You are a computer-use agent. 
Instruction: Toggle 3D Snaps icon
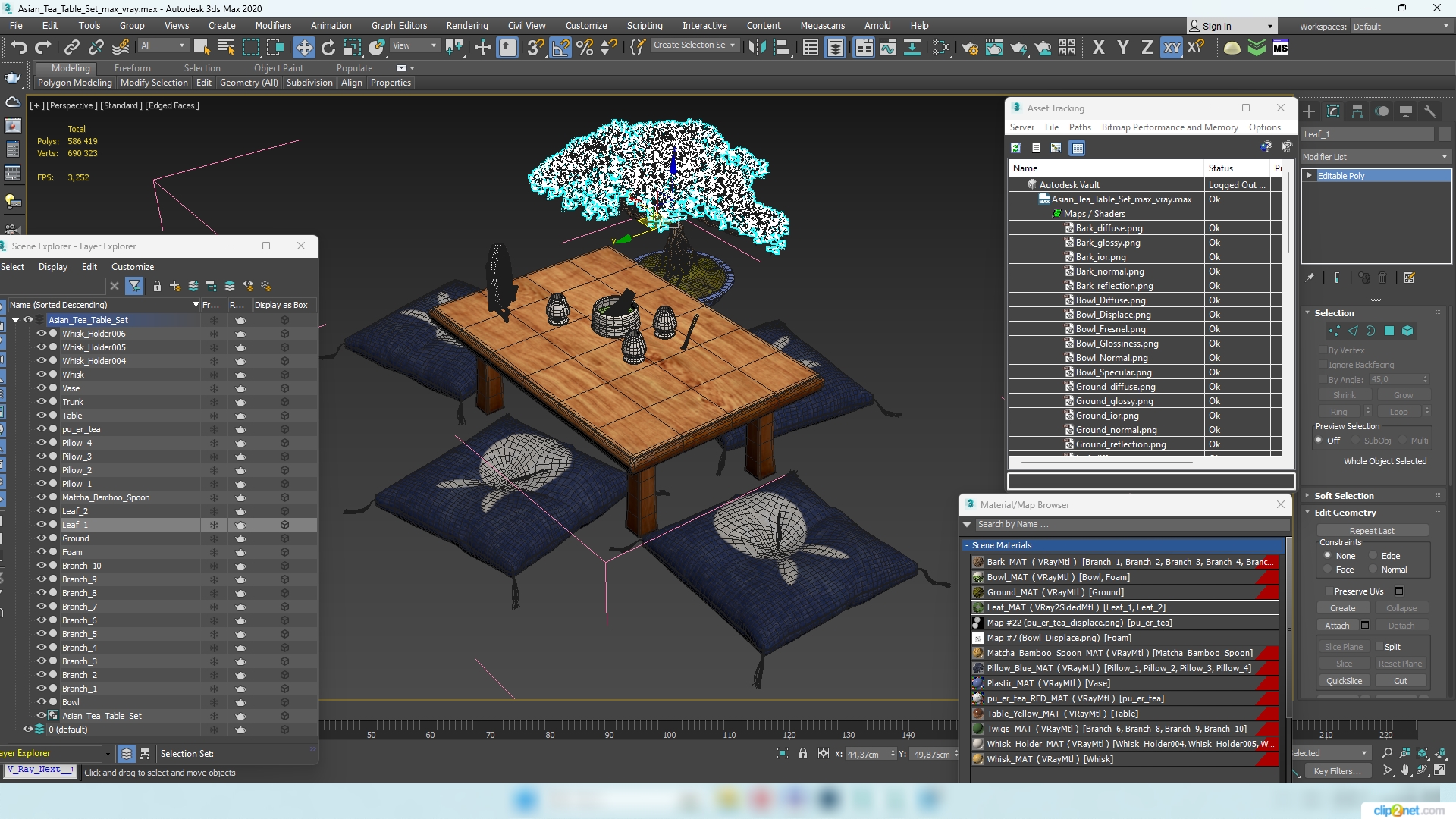pyautogui.click(x=535, y=48)
